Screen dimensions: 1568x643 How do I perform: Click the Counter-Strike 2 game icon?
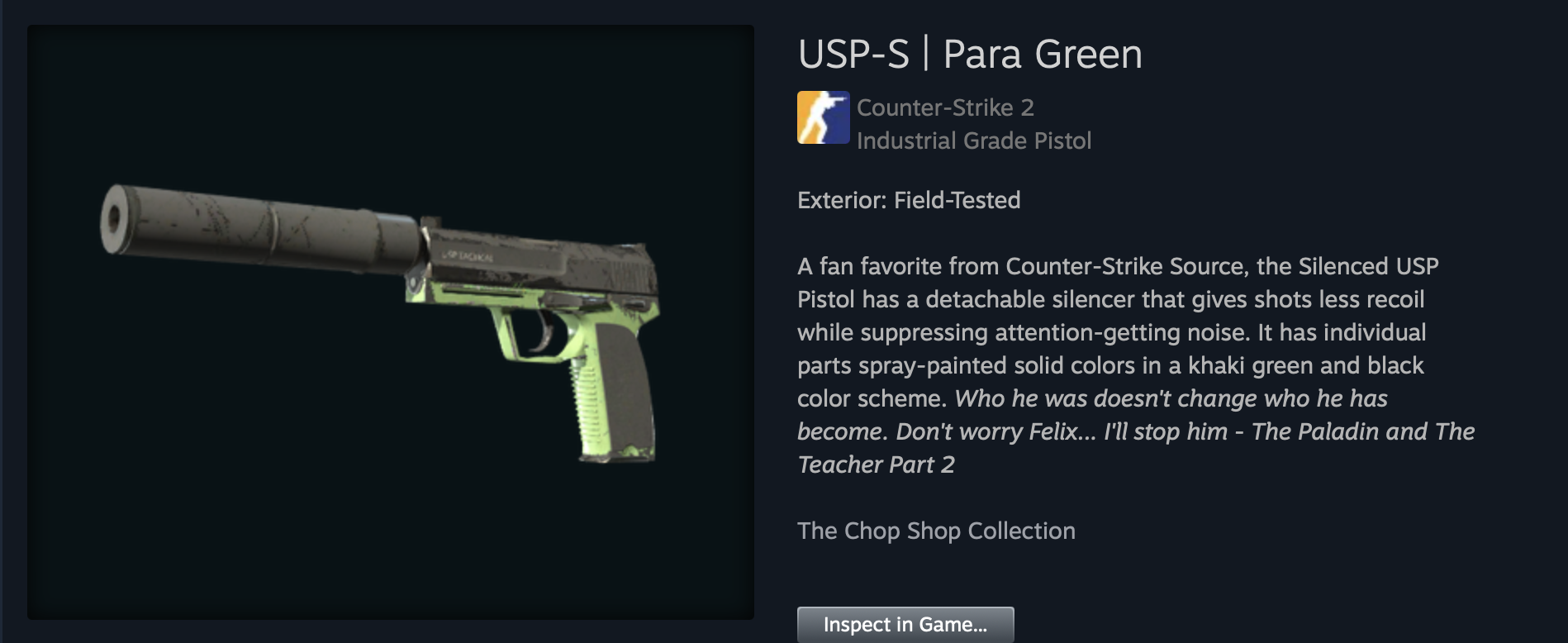[823, 117]
